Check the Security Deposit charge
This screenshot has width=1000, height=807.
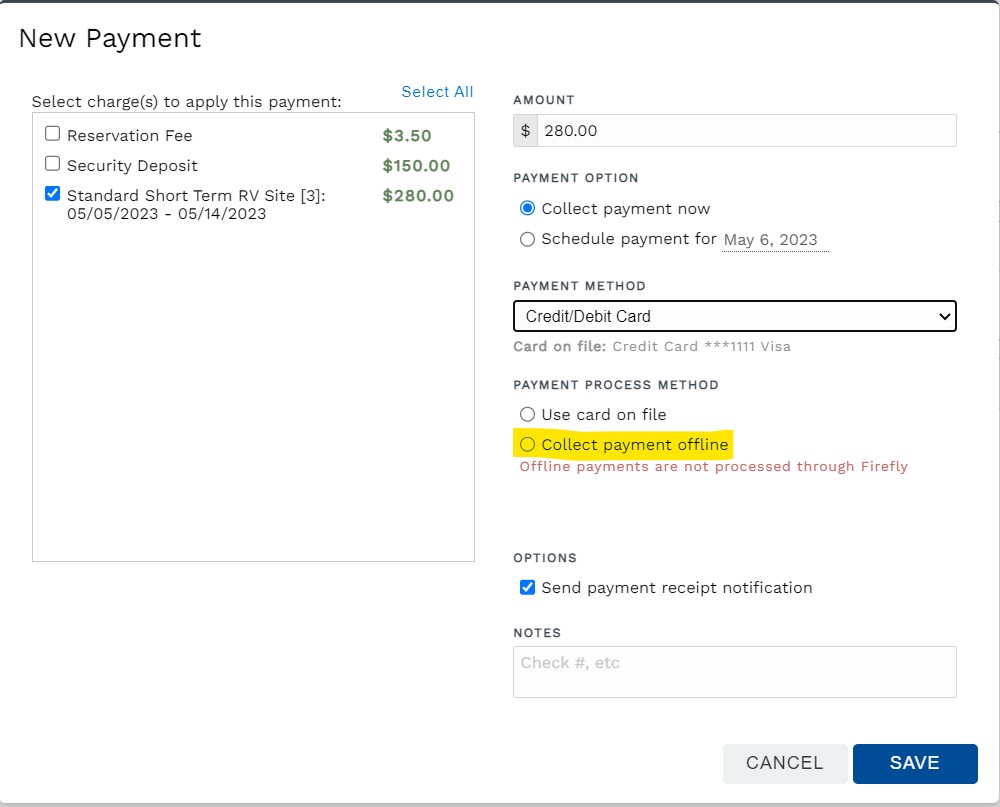tap(52, 164)
